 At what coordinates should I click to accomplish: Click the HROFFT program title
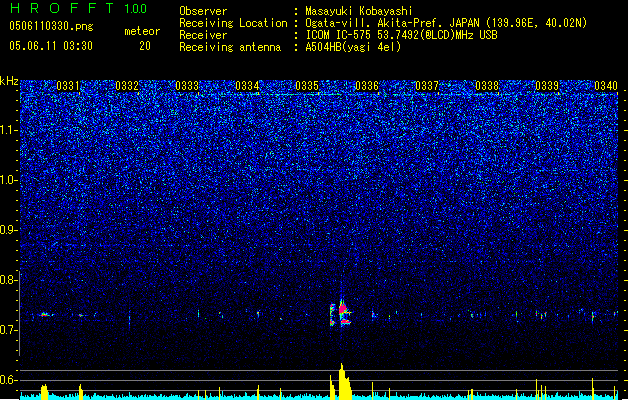pos(62,8)
